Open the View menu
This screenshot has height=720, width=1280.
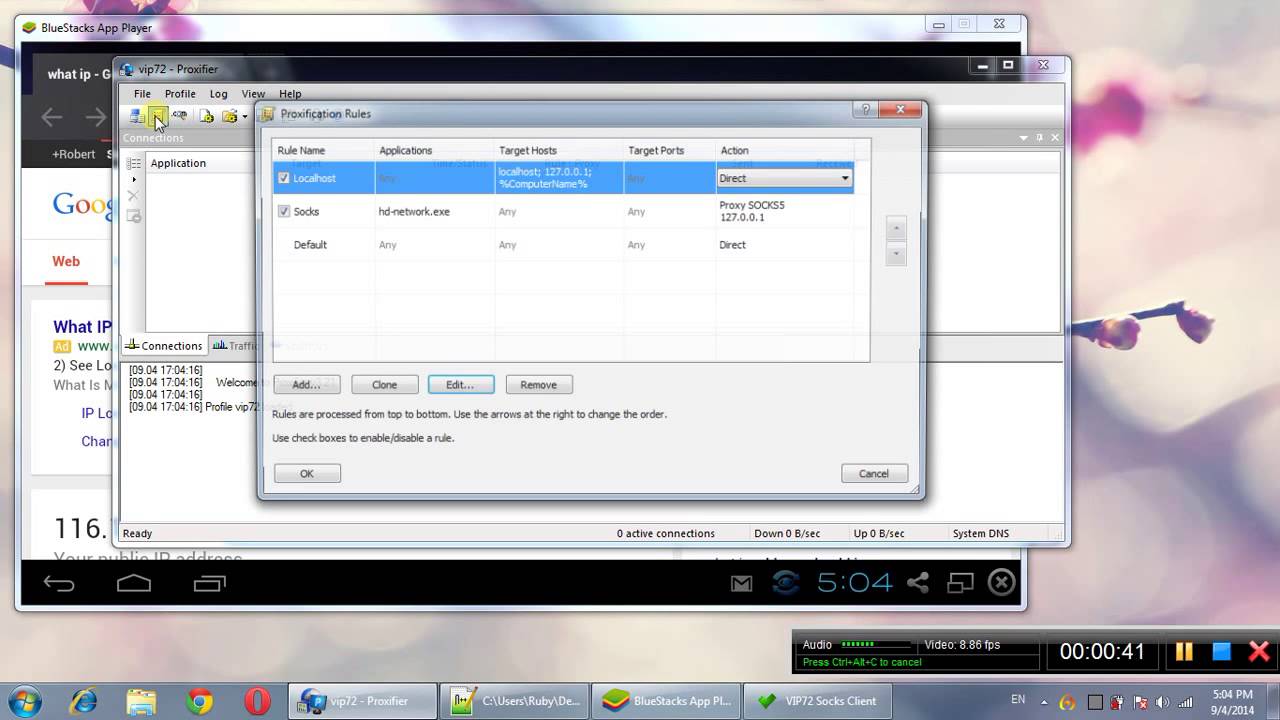pyautogui.click(x=253, y=94)
